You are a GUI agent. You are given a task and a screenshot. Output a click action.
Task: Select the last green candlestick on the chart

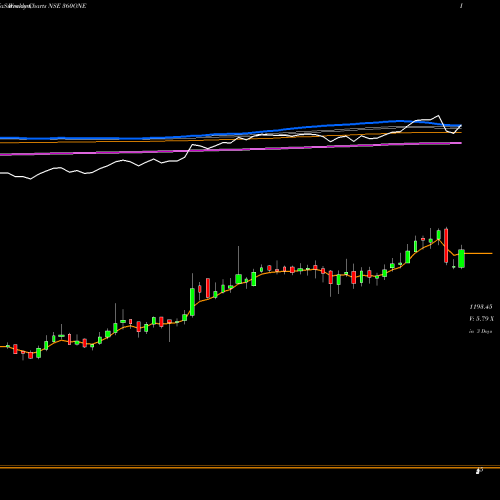pyautogui.click(x=461, y=257)
